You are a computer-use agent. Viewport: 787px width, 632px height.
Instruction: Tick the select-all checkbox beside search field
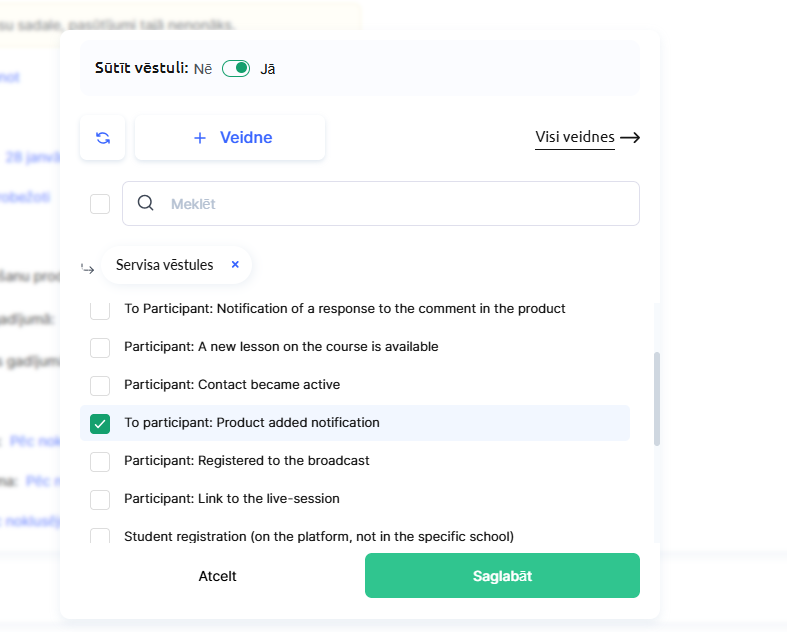100,204
